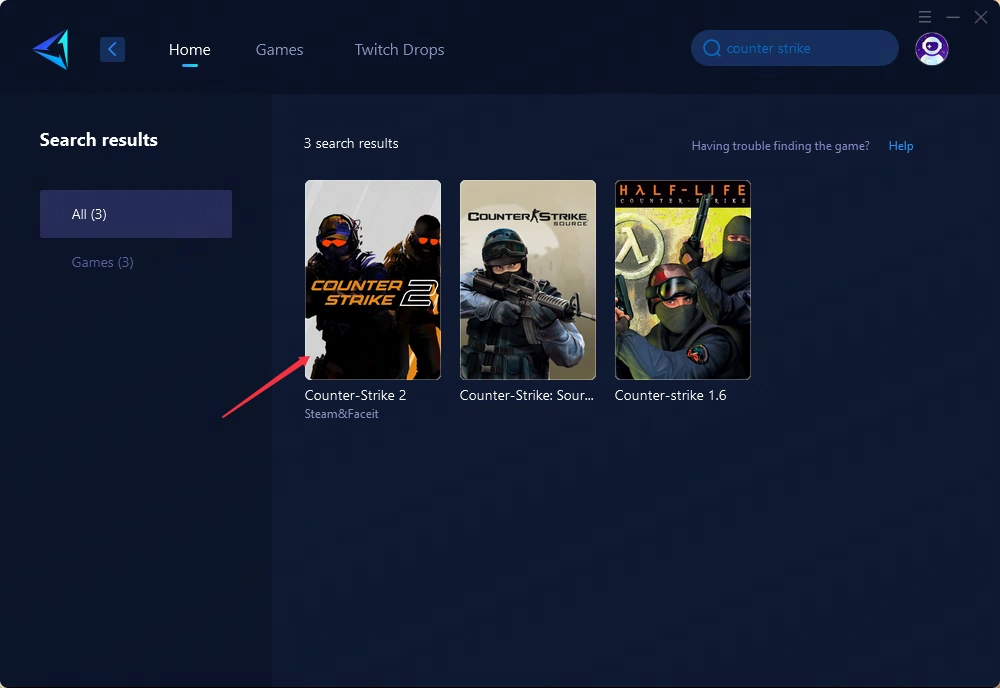1000x688 pixels.
Task: Click the 3 search results count text
Action: pyautogui.click(x=351, y=143)
